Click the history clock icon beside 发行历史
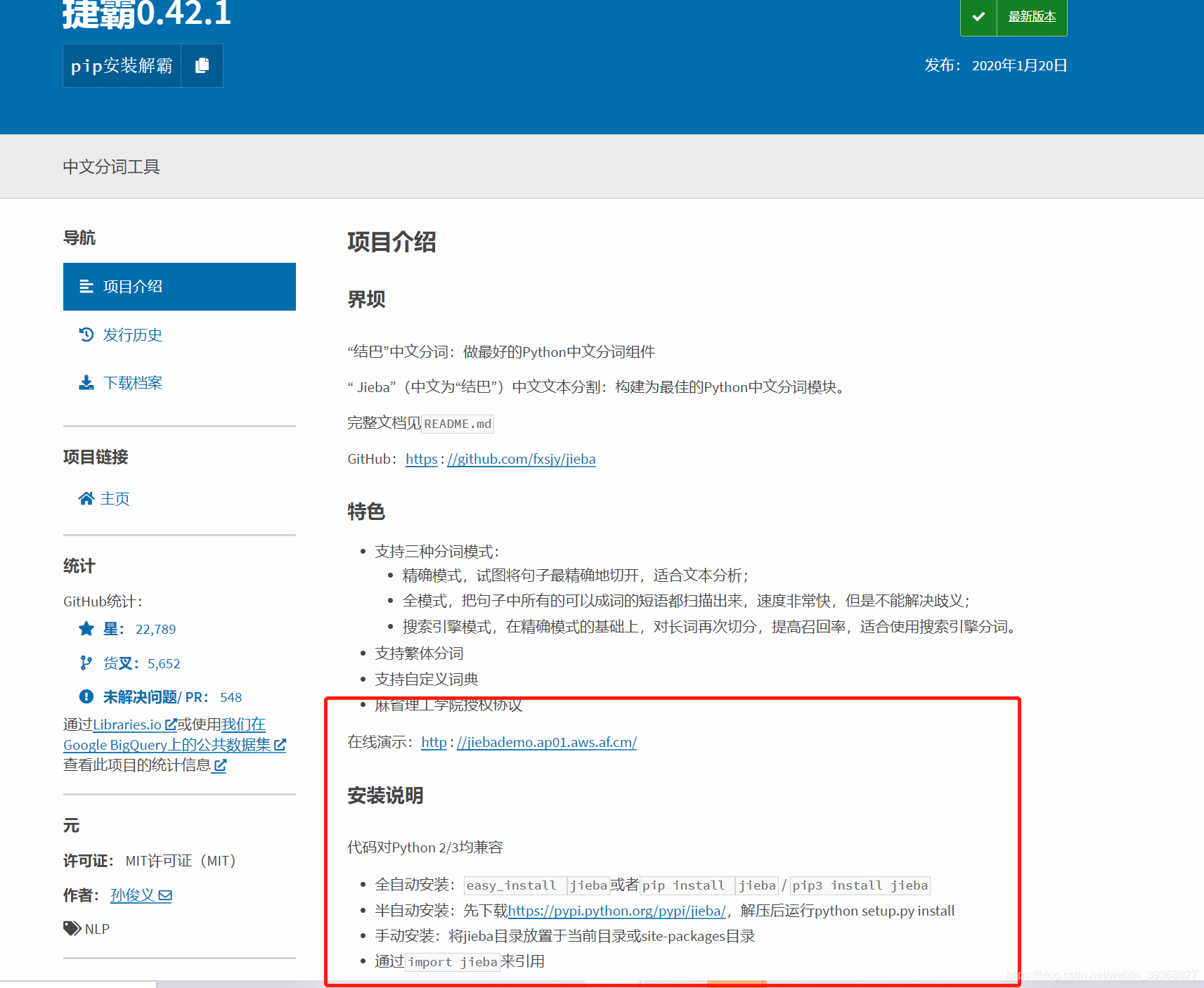The image size is (1204, 988). (86, 334)
